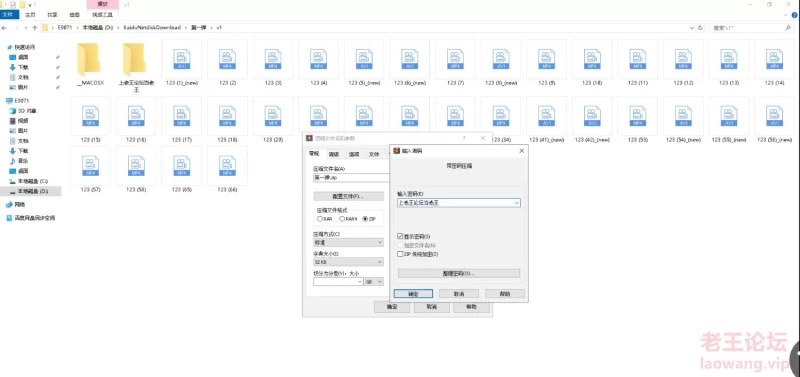The image size is (800, 377).
Task: Open 百度网盘同步空间 in the sidebar
Action: [x=30, y=218]
